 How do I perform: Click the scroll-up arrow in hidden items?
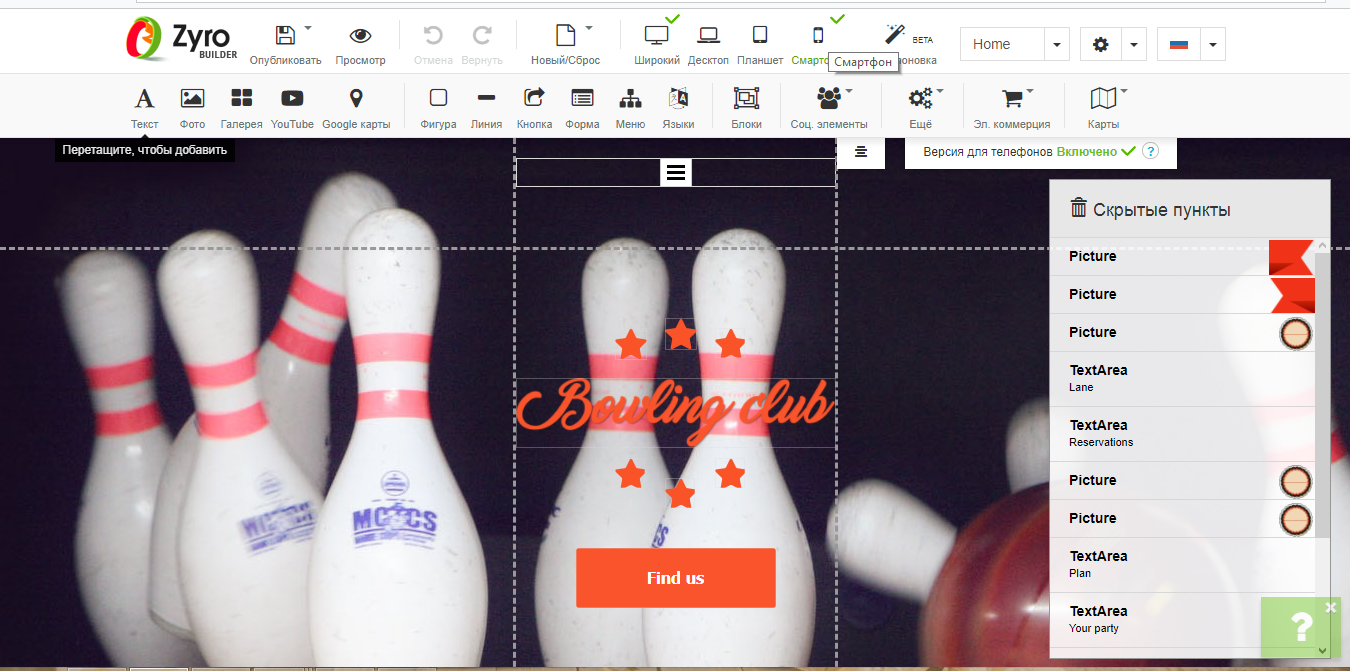[1323, 245]
